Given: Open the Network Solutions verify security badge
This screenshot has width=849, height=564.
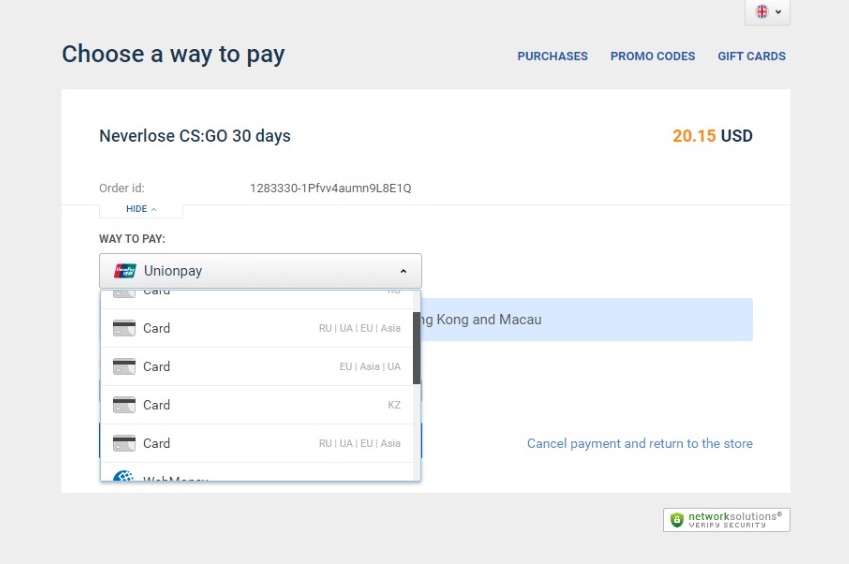Looking at the screenshot, I should click(726, 520).
